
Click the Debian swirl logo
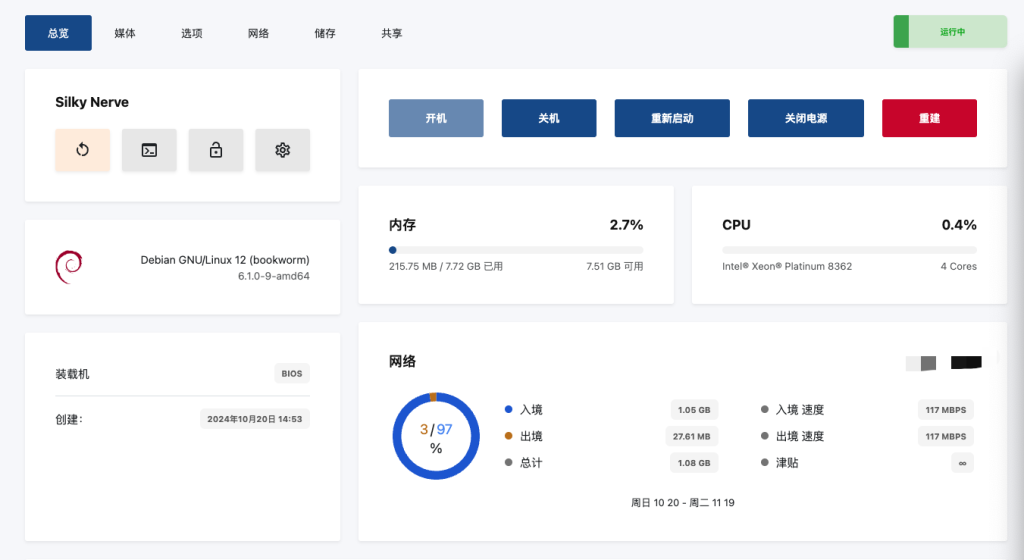tap(68, 266)
